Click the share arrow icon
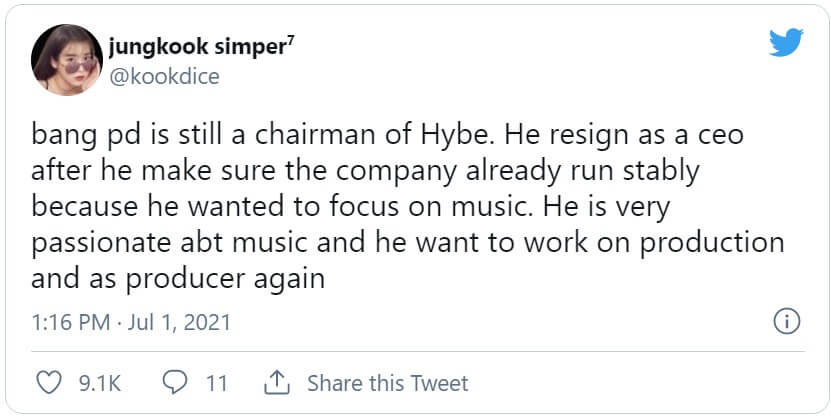Screen dimensions: 831x418 pos(276,383)
